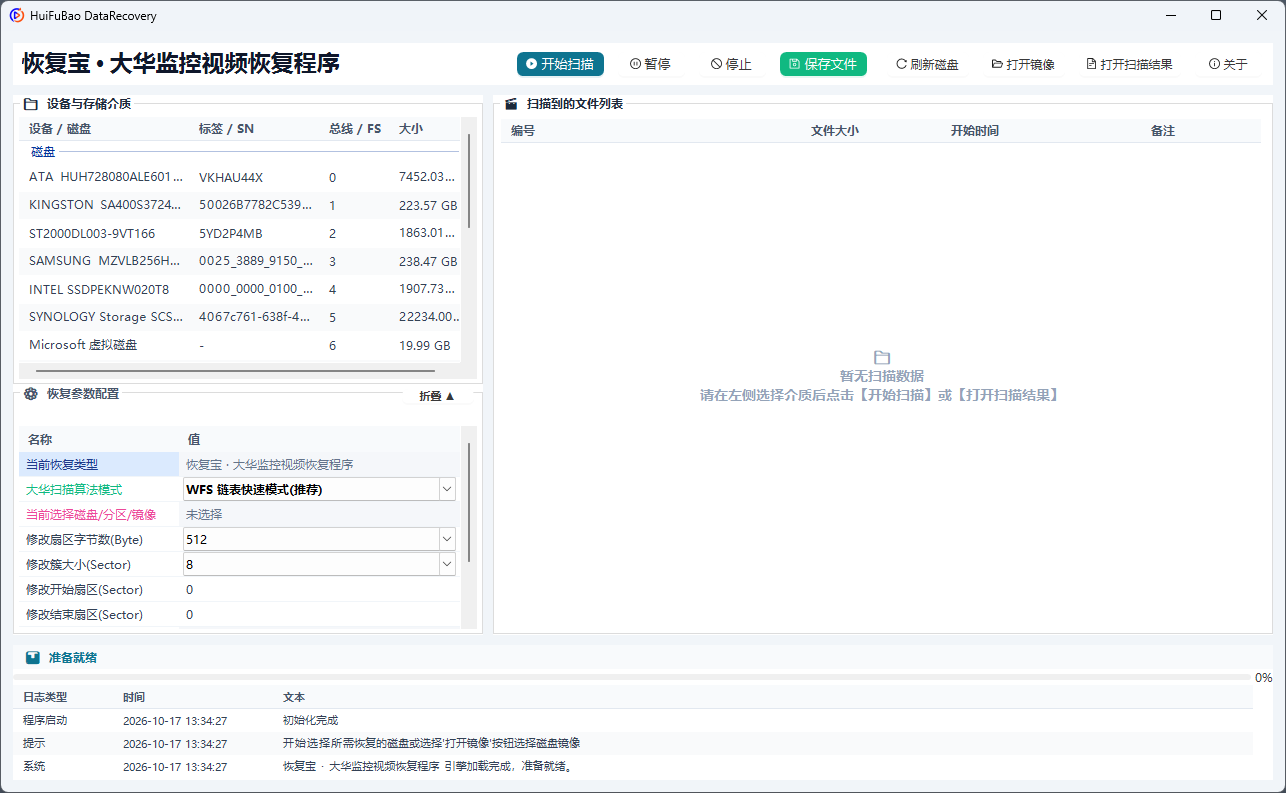1286x793 pixels.
Task: Click the 保存文件 save file button
Action: point(823,64)
